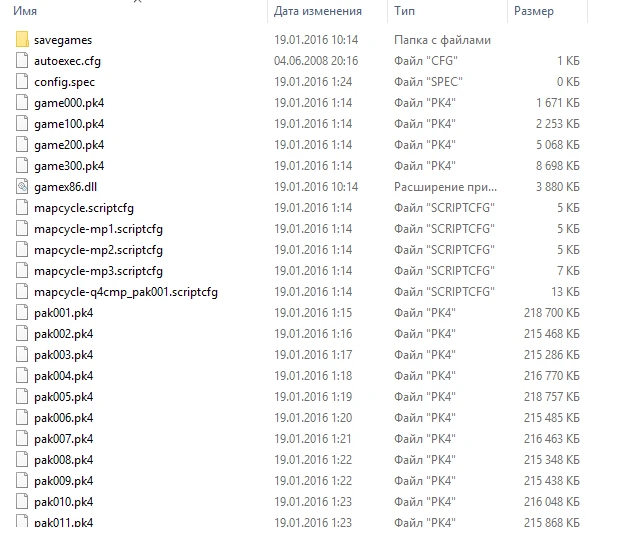This screenshot has height=539, width=628.
Task: Select the mapcycle-q4cmp_pak001.scriptcfg file name
Action: 126,292
